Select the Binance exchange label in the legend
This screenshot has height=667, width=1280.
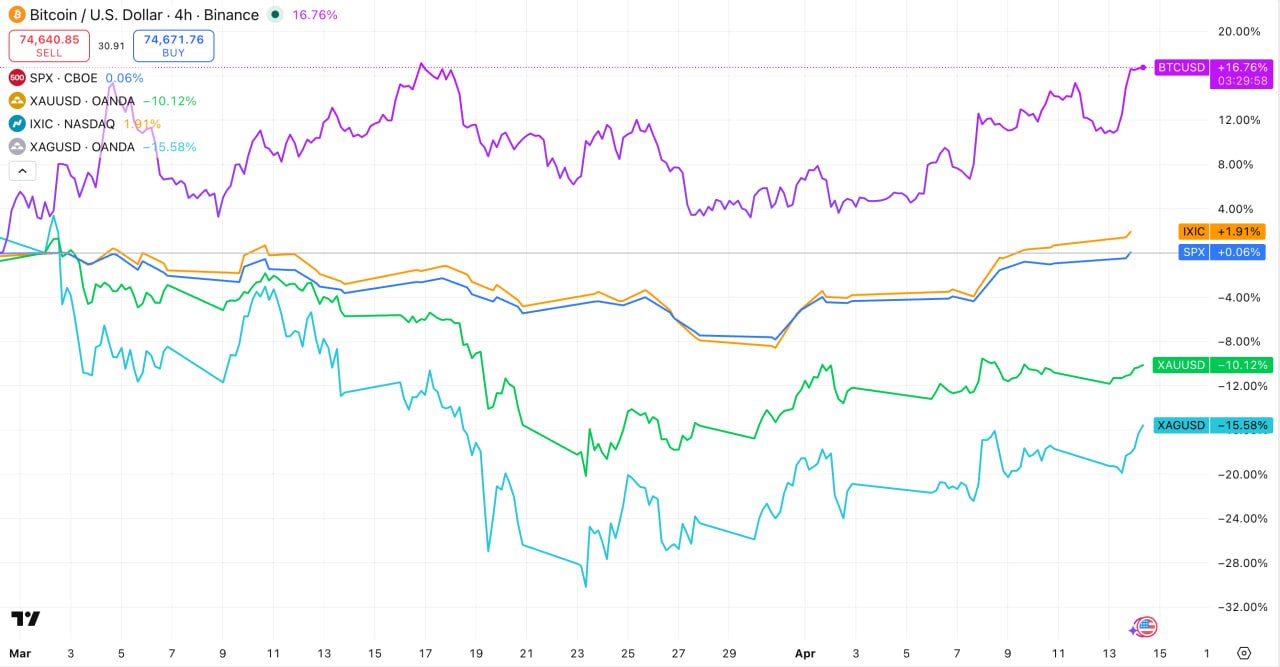pyautogui.click(x=233, y=15)
